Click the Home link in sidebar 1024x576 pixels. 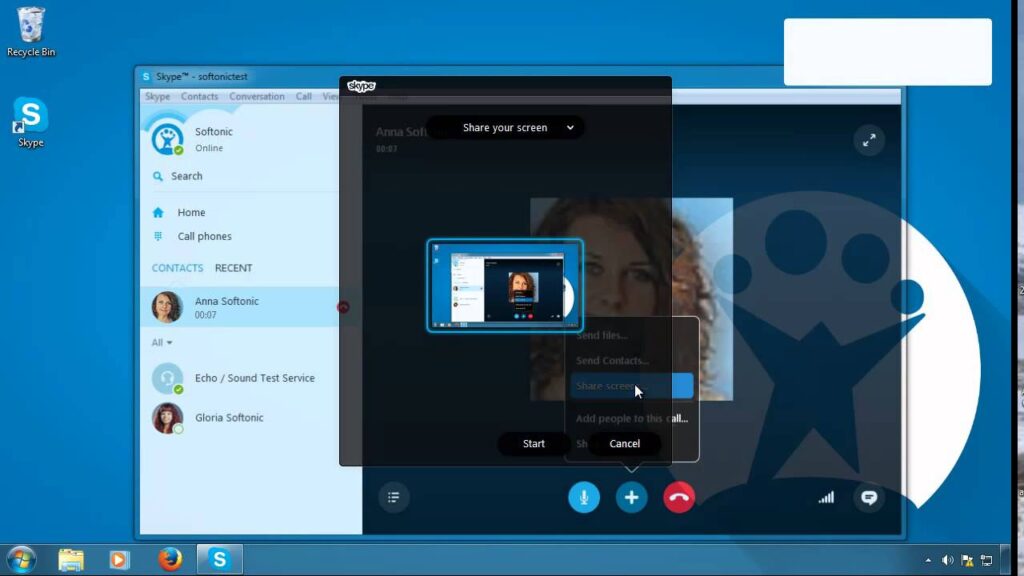click(x=191, y=212)
